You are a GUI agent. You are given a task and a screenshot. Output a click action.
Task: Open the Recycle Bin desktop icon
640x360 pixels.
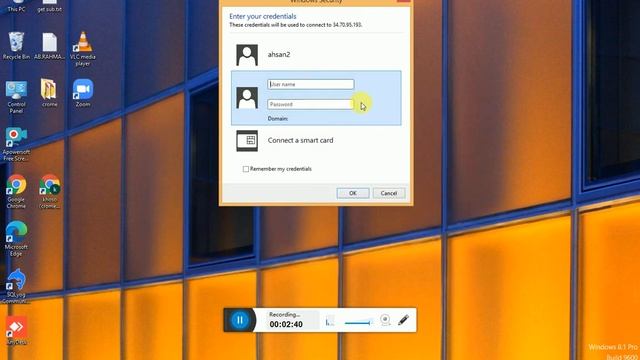pyautogui.click(x=16, y=46)
